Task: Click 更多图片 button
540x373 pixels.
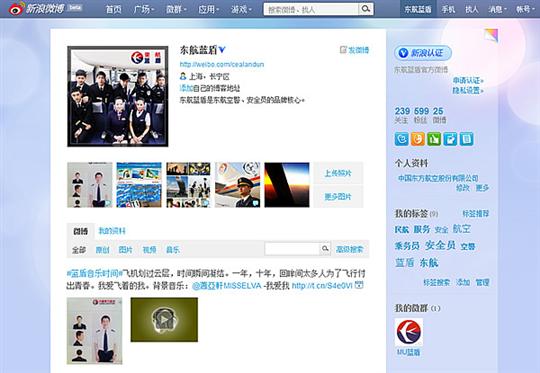Action: pyautogui.click(x=338, y=197)
